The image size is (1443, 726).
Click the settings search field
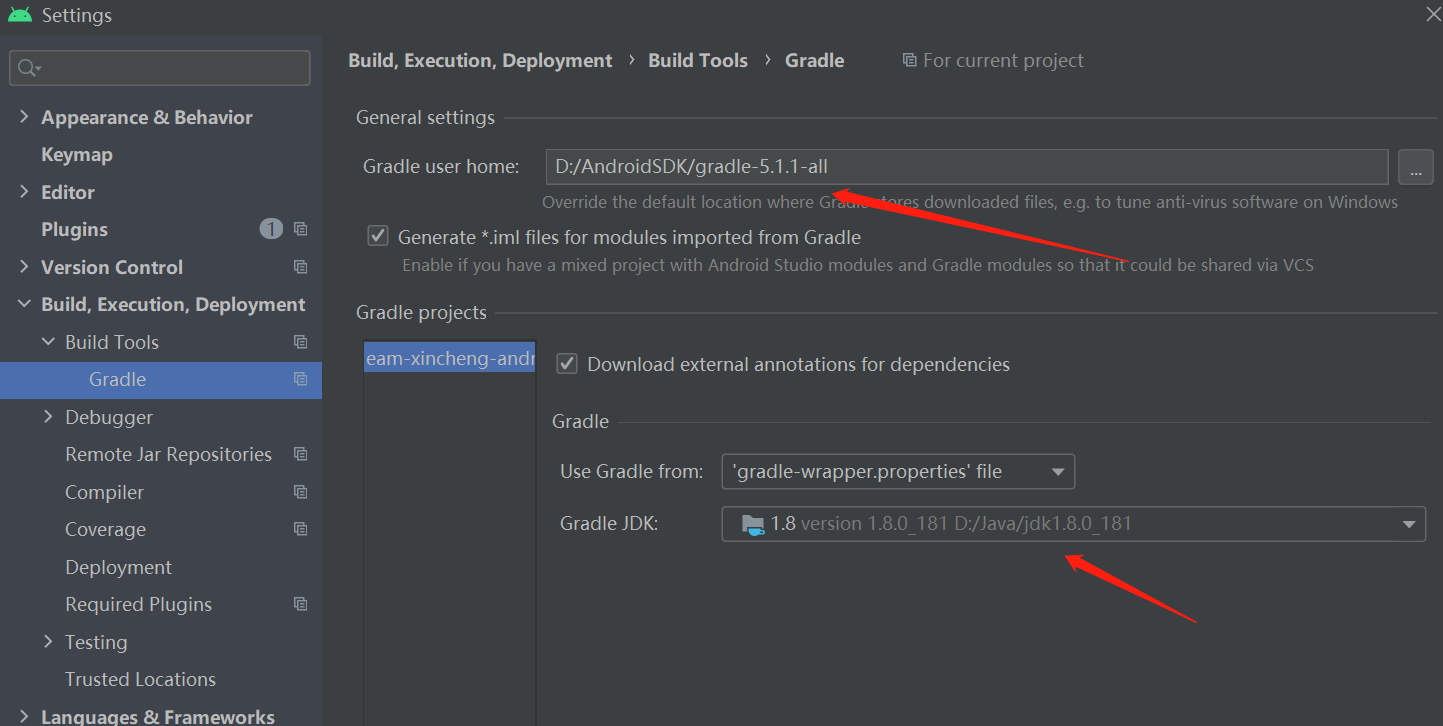click(160, 68)
